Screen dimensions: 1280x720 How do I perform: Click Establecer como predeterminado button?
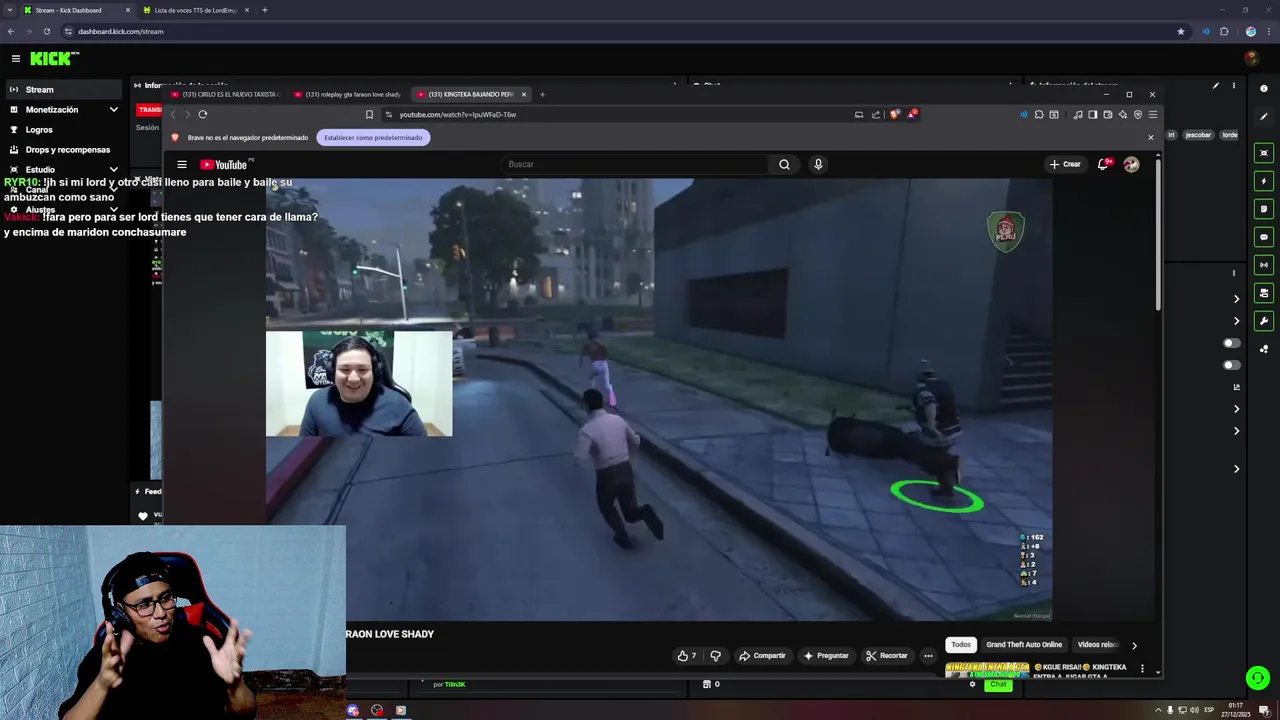coord(373,138)
